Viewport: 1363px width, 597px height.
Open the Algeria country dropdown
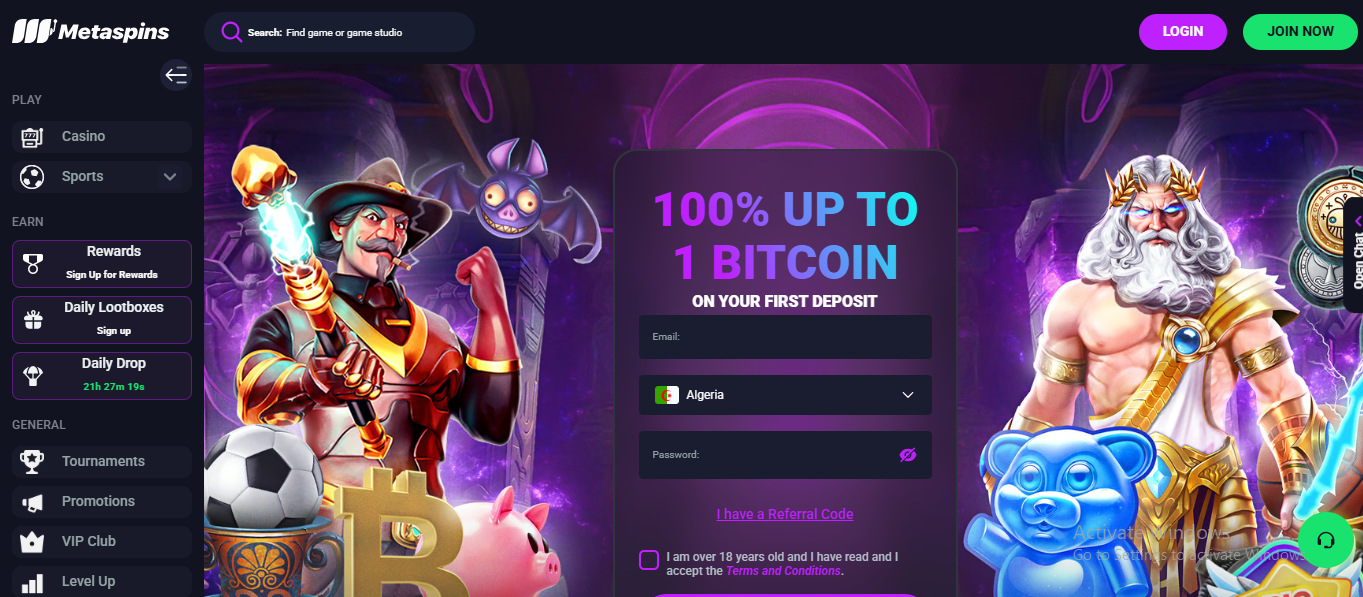[785, 395]
